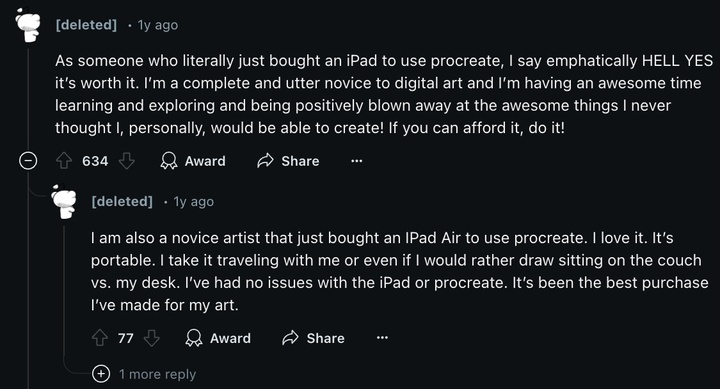Upvote the comment with 634 points
This screenshot has width=720, height=389.
64,161
